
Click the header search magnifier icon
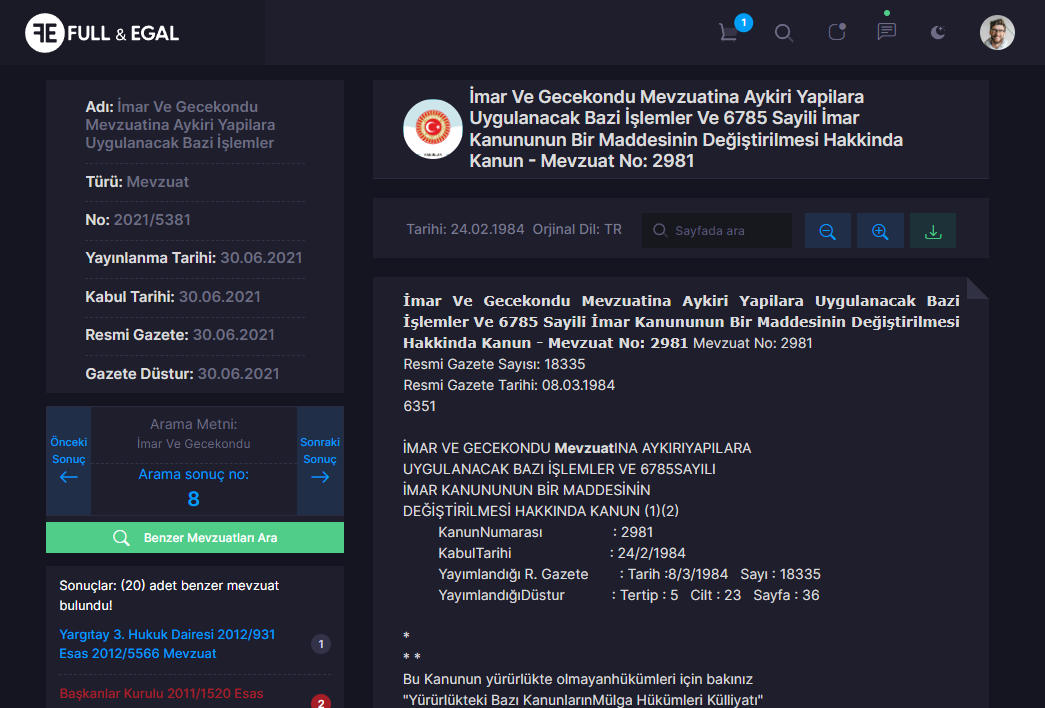tap(784, 33)
